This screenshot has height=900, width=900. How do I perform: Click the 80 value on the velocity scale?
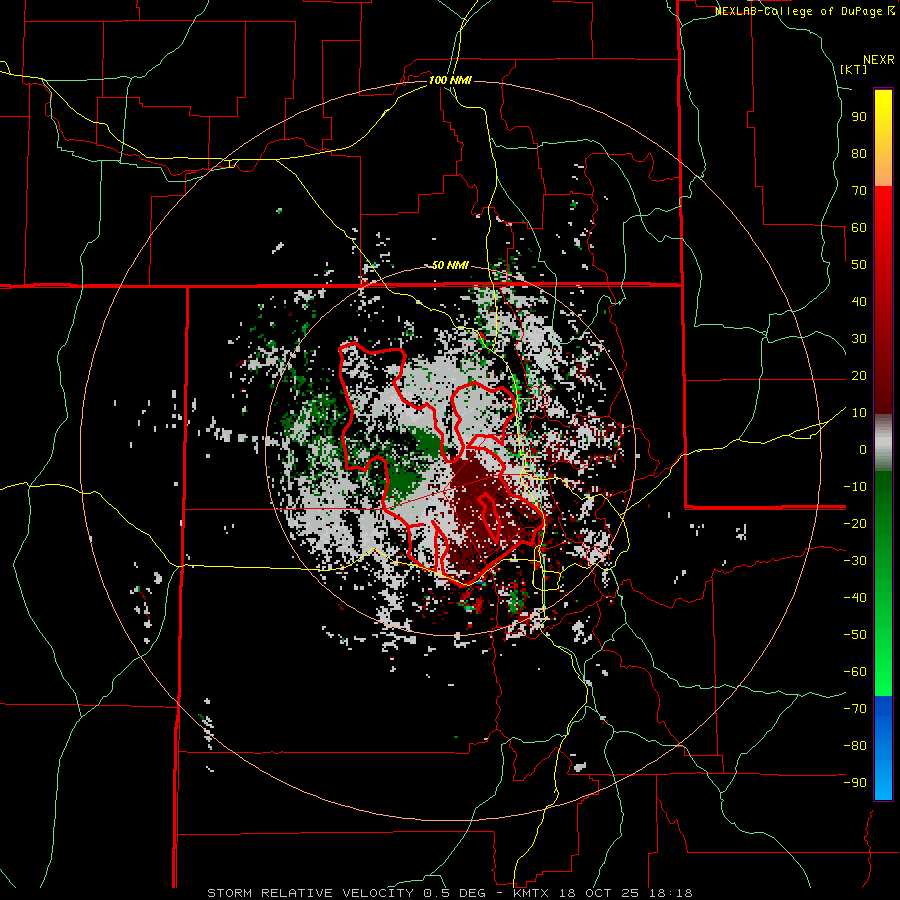pos(859,153)
